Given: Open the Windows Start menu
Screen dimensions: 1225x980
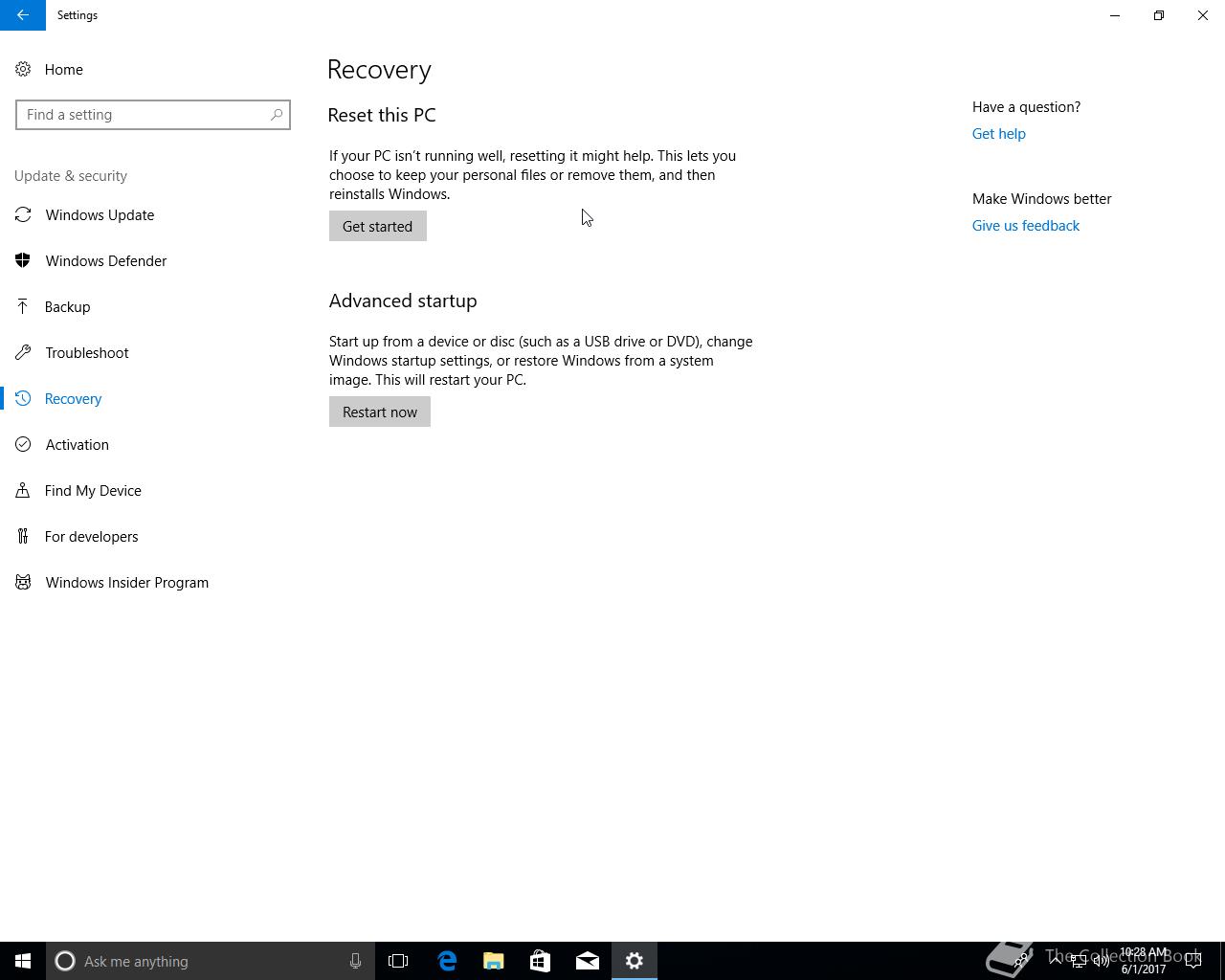Looking at the screenshot, I should pyautogui.click(x=23, y=961).
